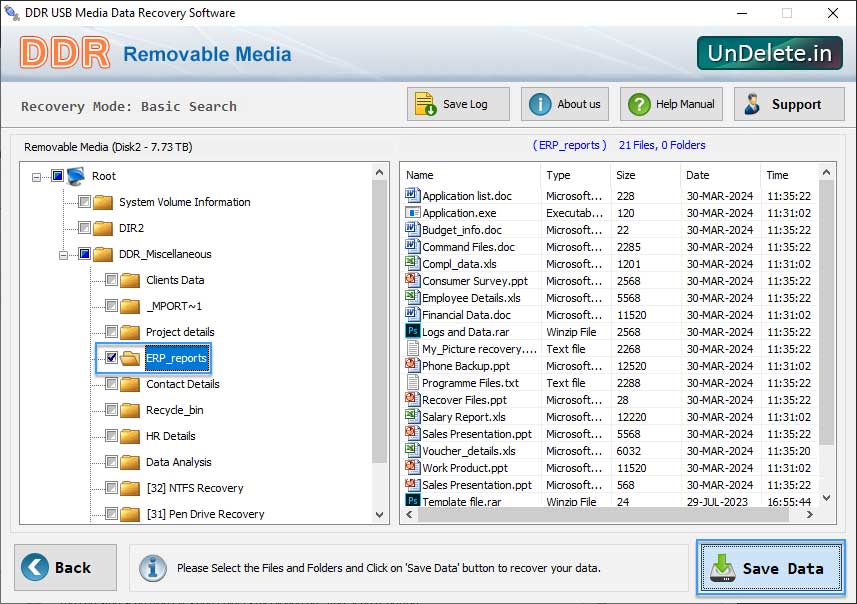Click the folder icon of DIR2
The image size is (857, 604).
(103, 228)
